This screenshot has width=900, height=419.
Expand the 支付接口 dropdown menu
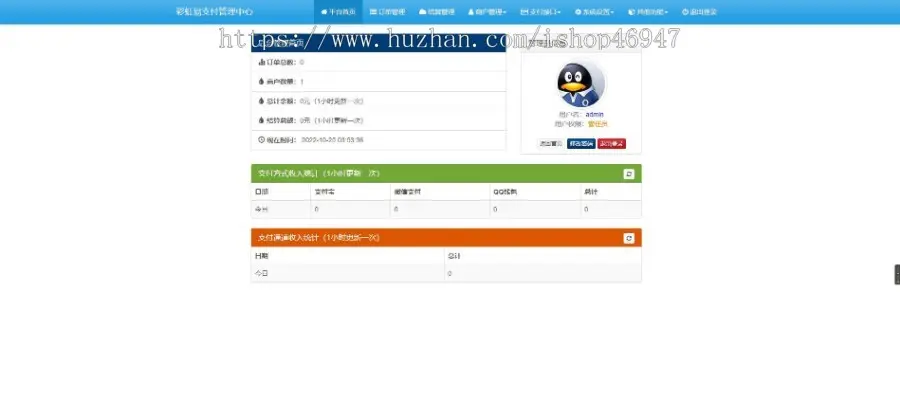(540, 12)
